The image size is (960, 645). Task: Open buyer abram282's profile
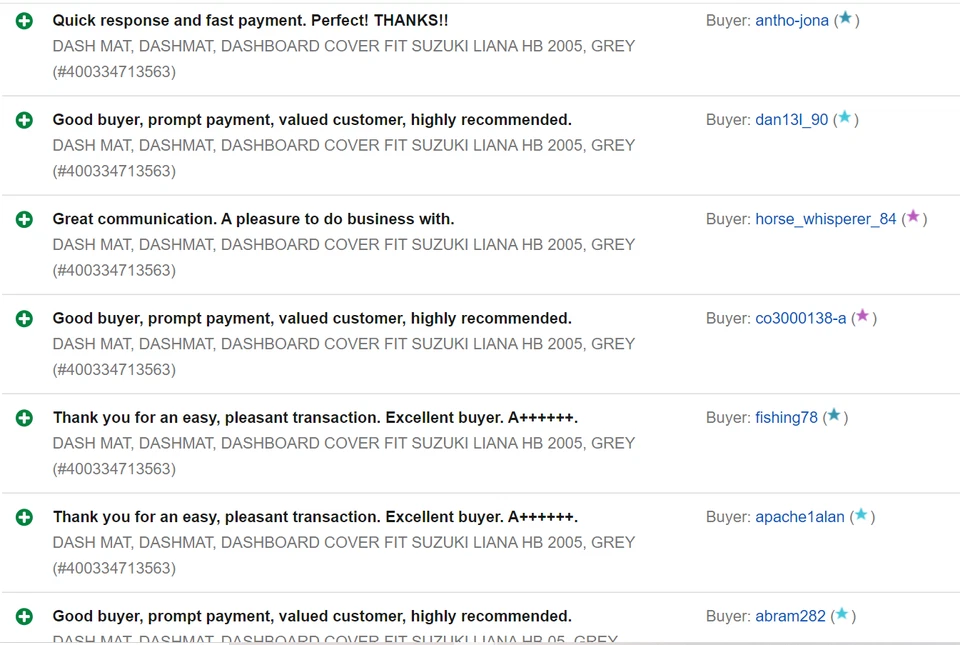790,616
